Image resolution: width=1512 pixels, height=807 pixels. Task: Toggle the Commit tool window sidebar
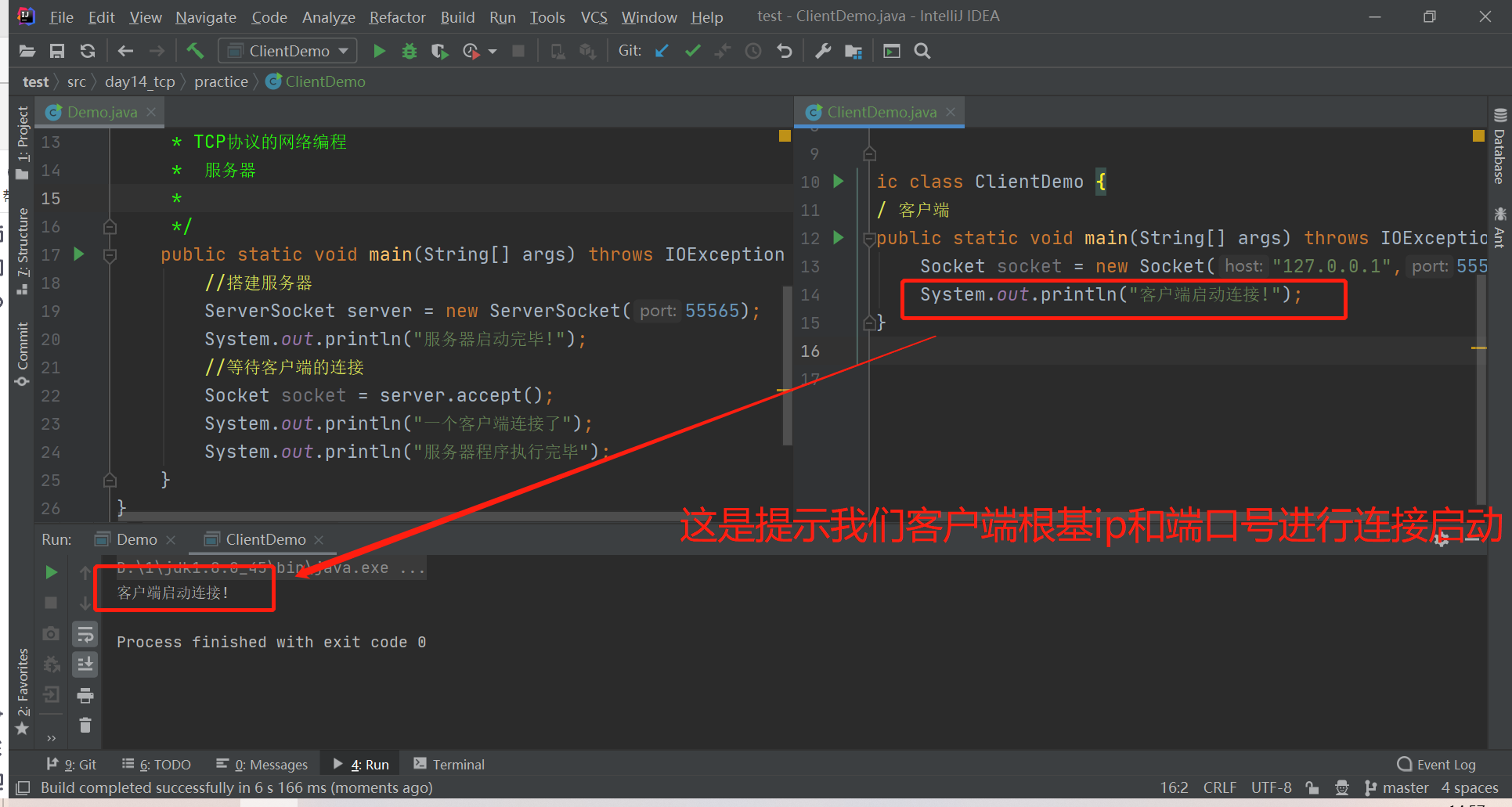(23, 354)
